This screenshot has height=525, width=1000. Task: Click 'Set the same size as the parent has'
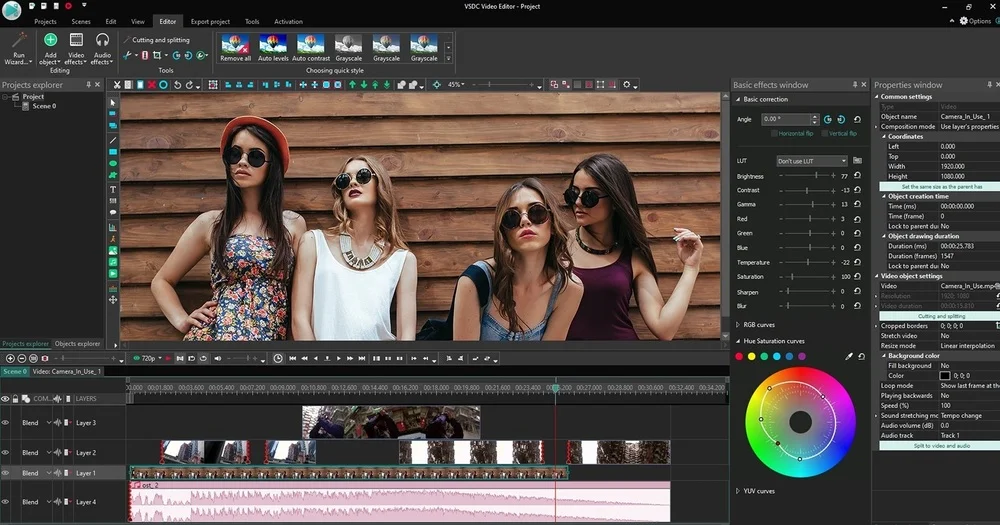[941, 186]
